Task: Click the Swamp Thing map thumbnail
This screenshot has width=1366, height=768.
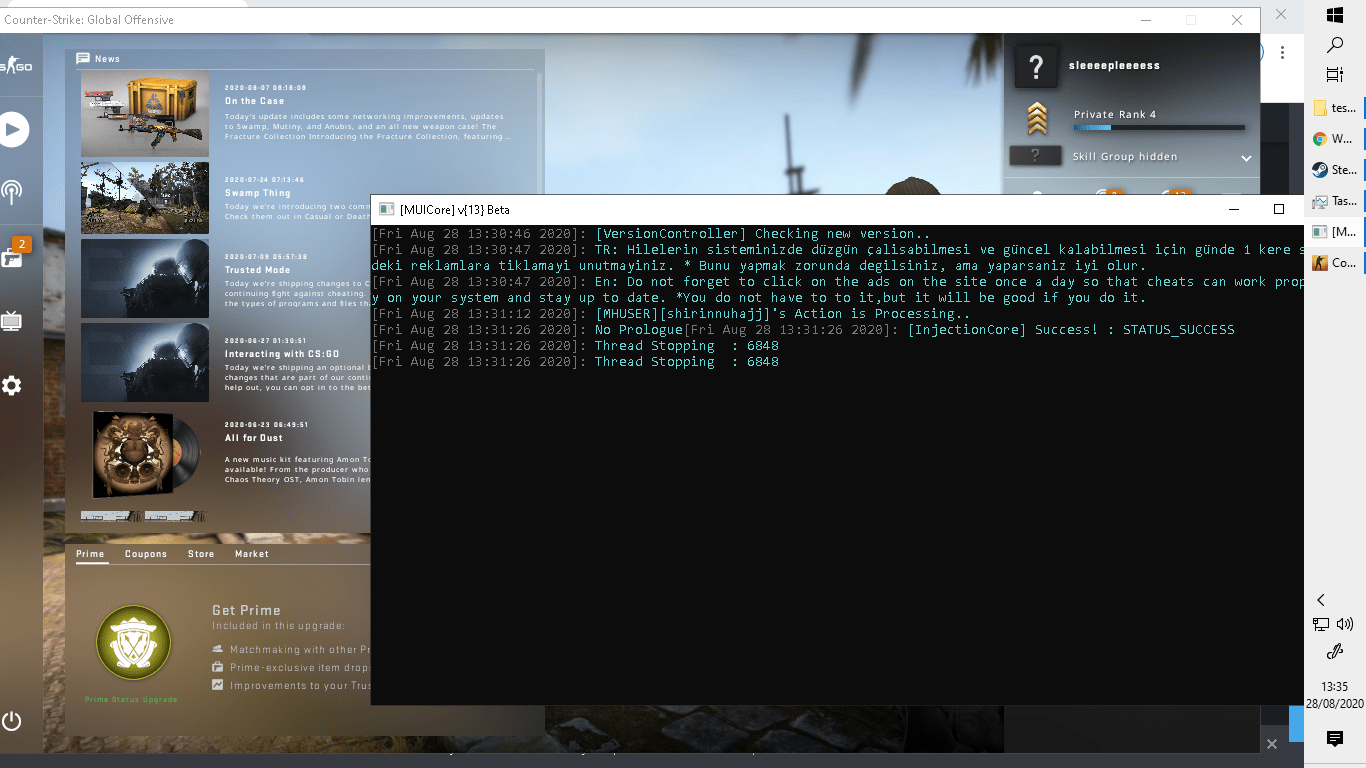Action: click(x=145, y=198)
